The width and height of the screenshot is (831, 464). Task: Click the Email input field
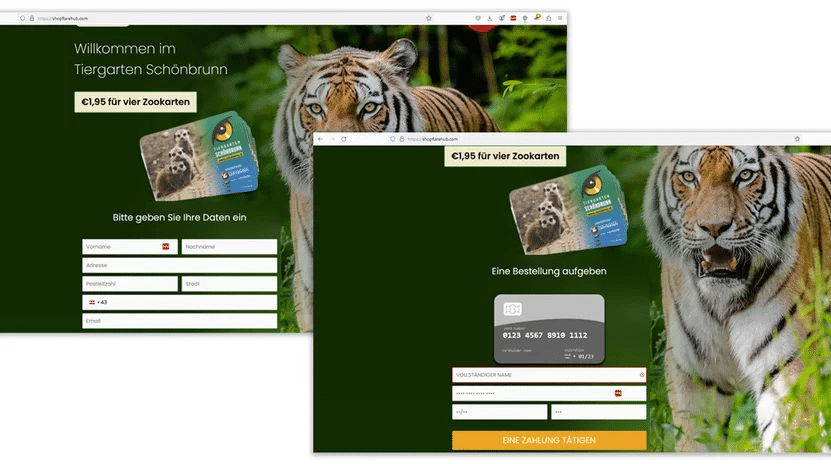pos(180,321)
